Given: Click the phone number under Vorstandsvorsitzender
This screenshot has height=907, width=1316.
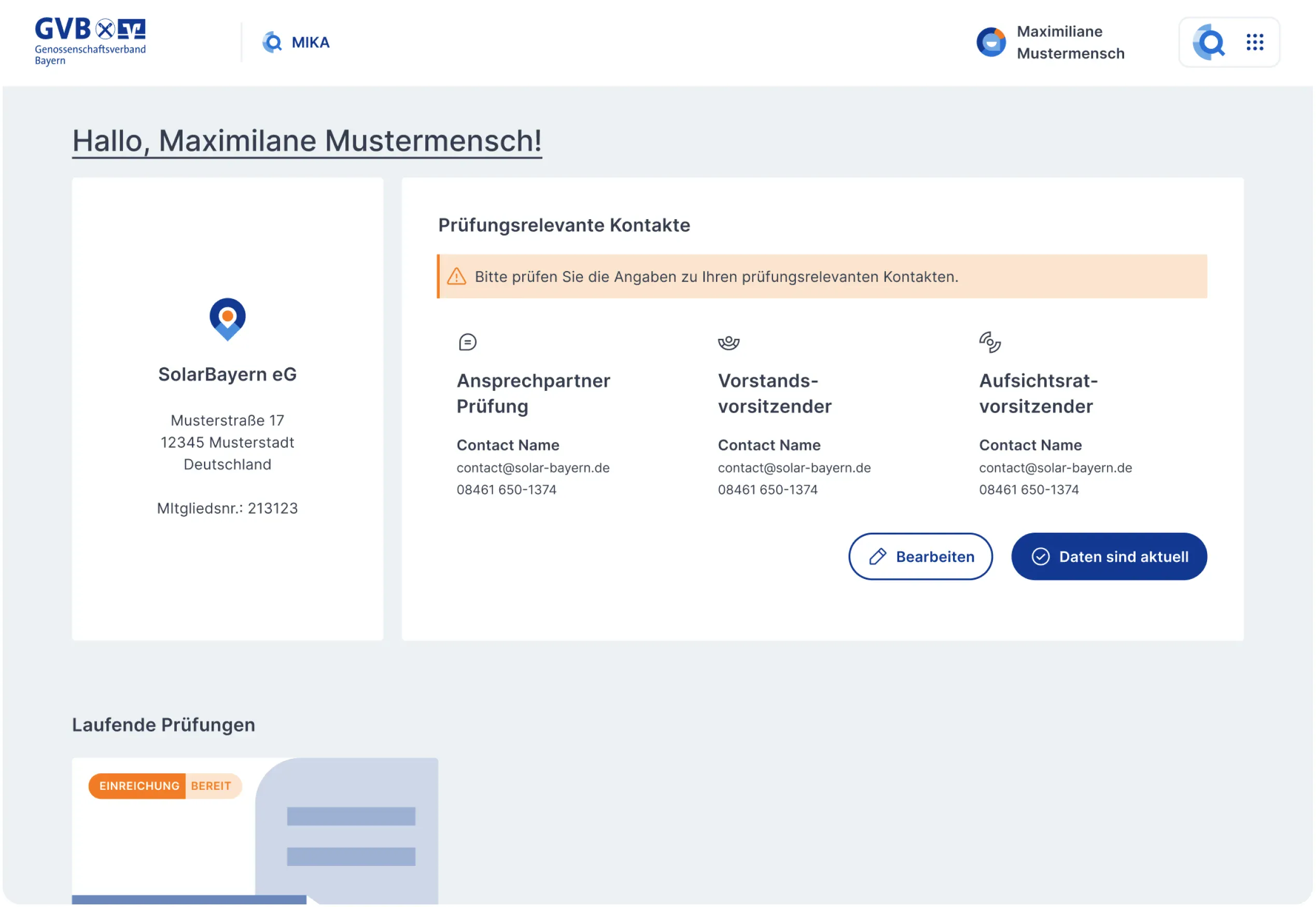Looking at the screenshot, I should tap(767, 490).
